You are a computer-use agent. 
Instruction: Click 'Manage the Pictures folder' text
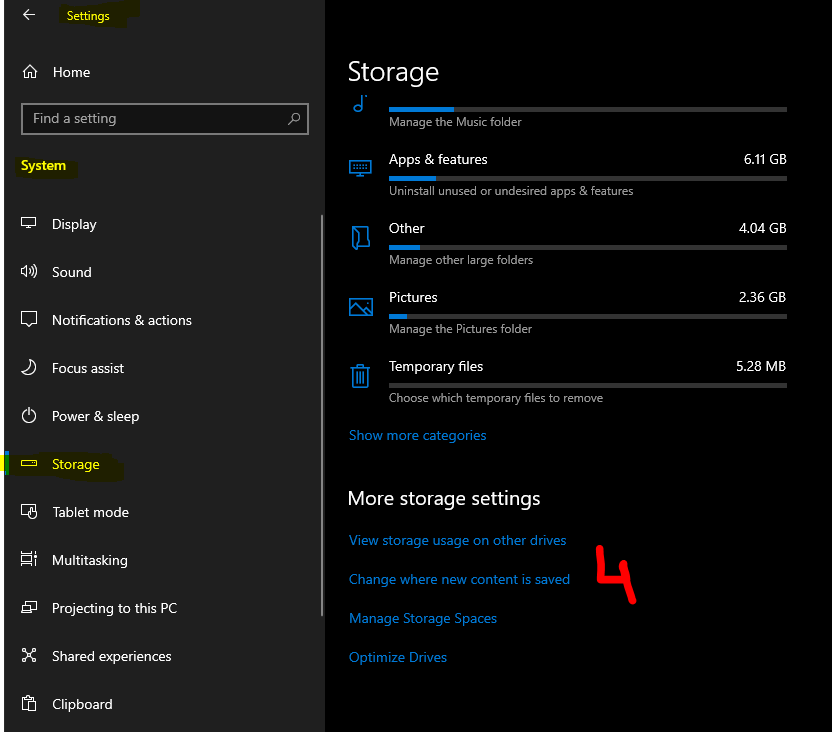click(460, 329)
